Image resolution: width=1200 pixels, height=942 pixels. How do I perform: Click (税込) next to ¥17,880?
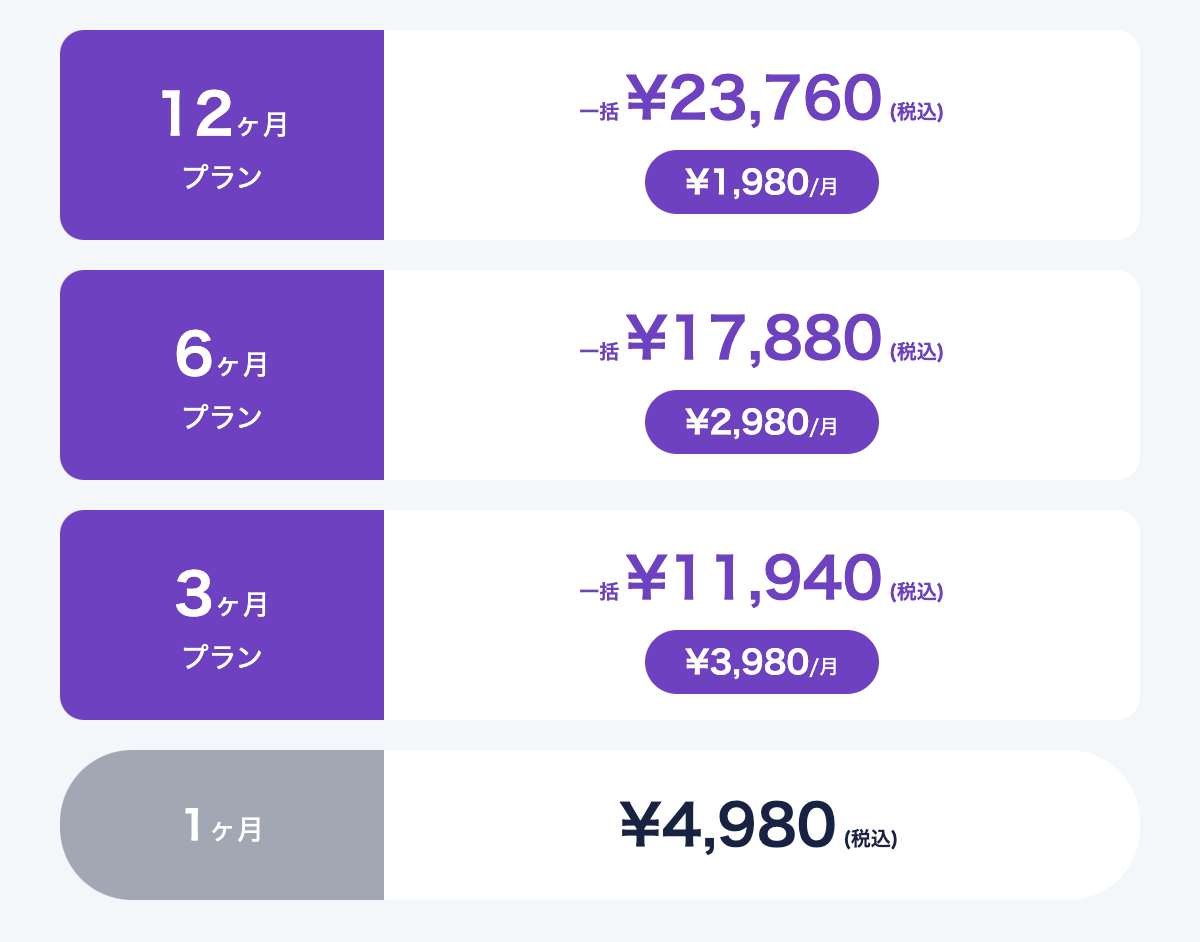[x=917, y=352]
